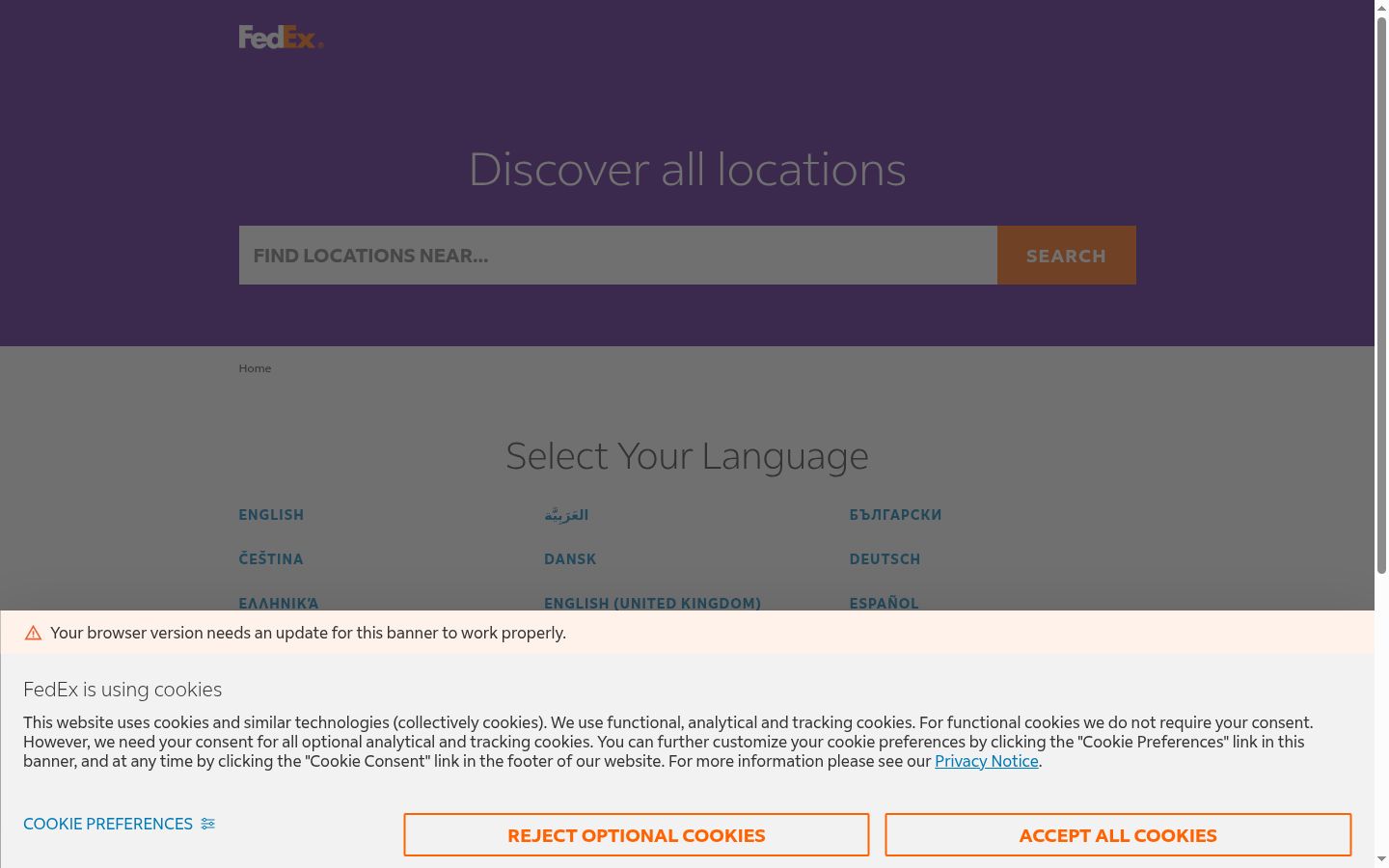
Task: Click the FedEx logo
Action: pyautogui.click(x=281, y=37)
